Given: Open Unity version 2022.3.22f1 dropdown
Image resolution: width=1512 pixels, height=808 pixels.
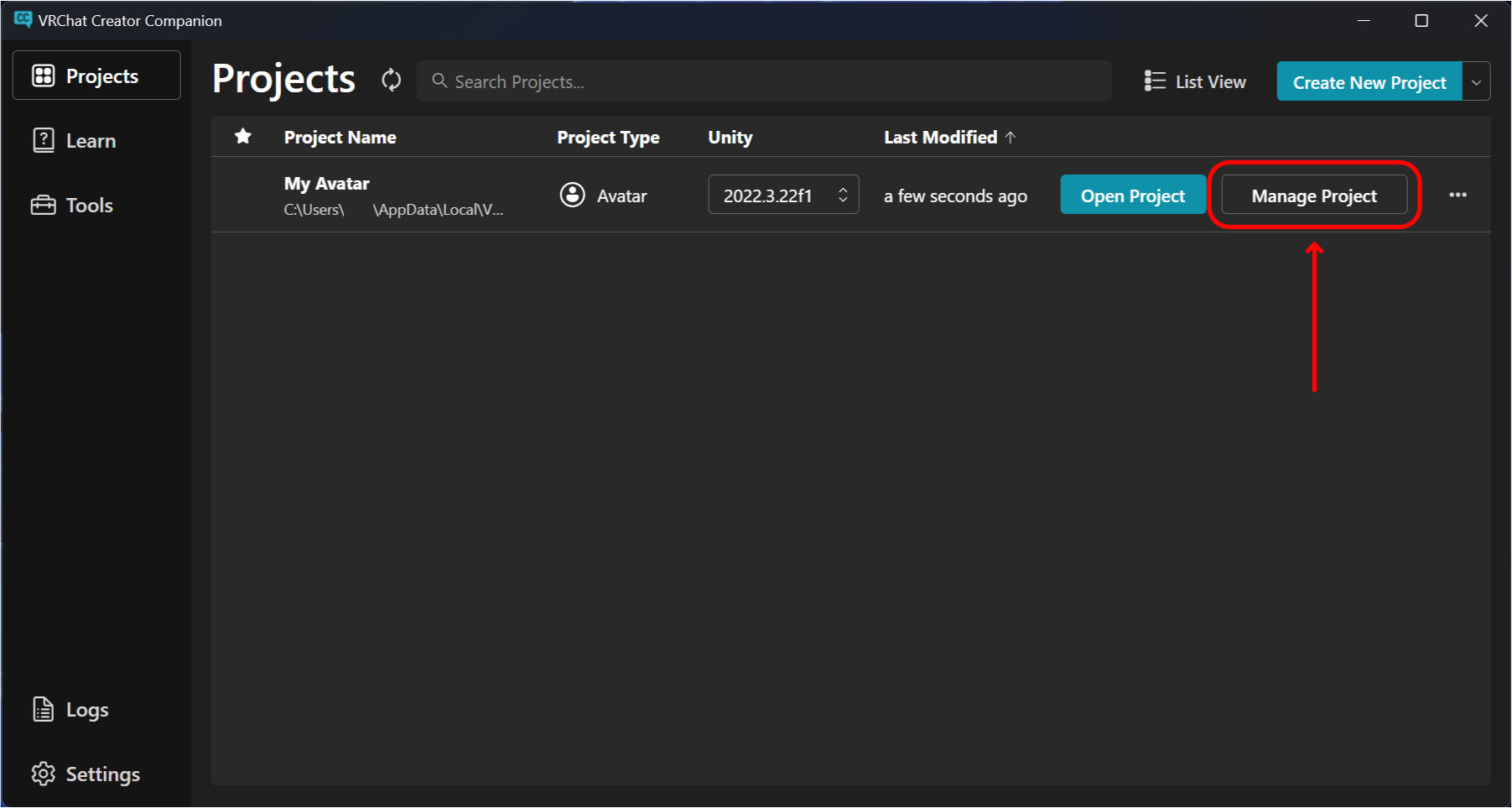Looking at the screenshot, I should pyautogui.click(x=783, y=195).
